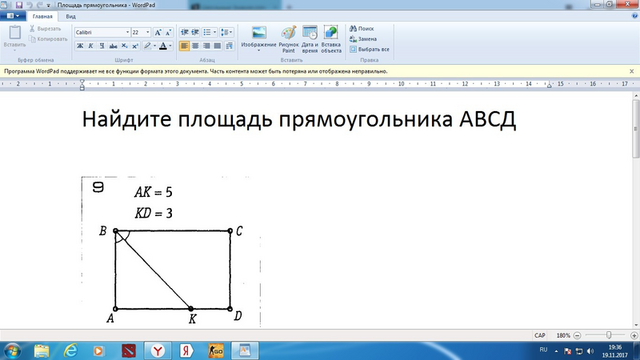Click the grow font icon
Screen dimensions: 640x360
(158, 32)
